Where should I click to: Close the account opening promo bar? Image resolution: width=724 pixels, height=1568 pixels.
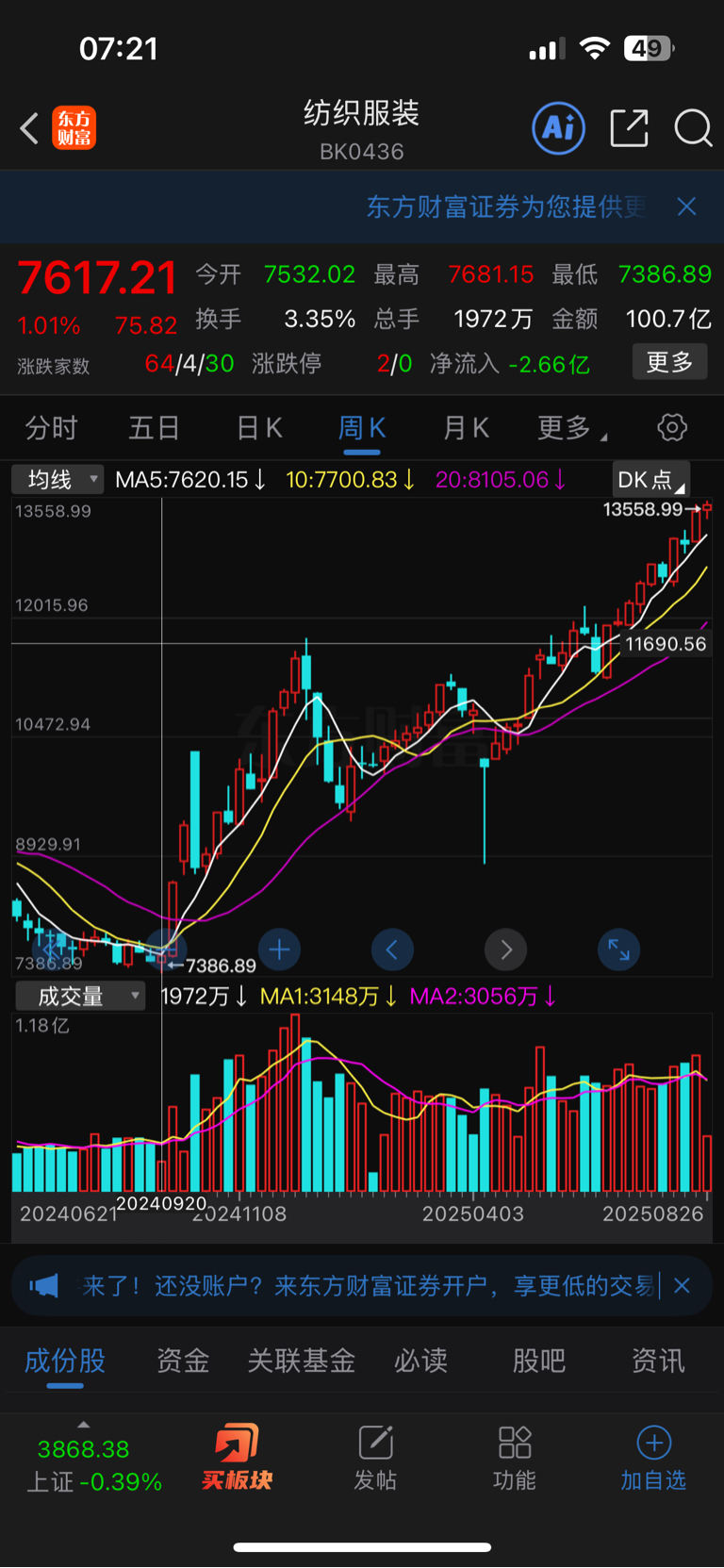pos(683,1285)
